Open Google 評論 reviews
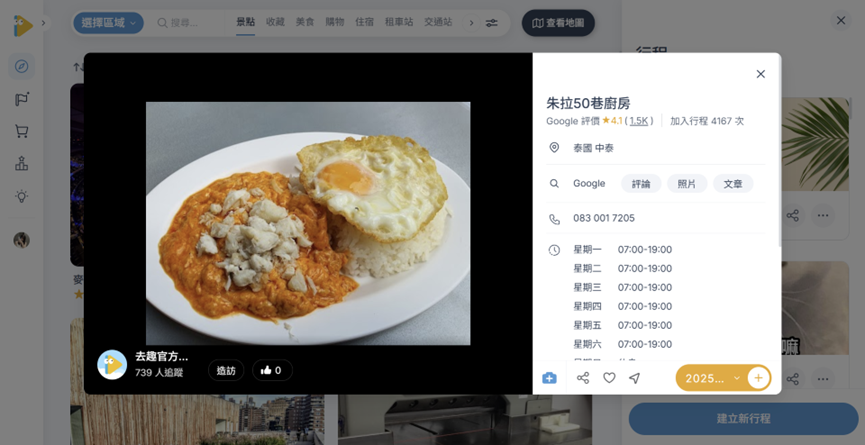 click(x=641, y=184)
